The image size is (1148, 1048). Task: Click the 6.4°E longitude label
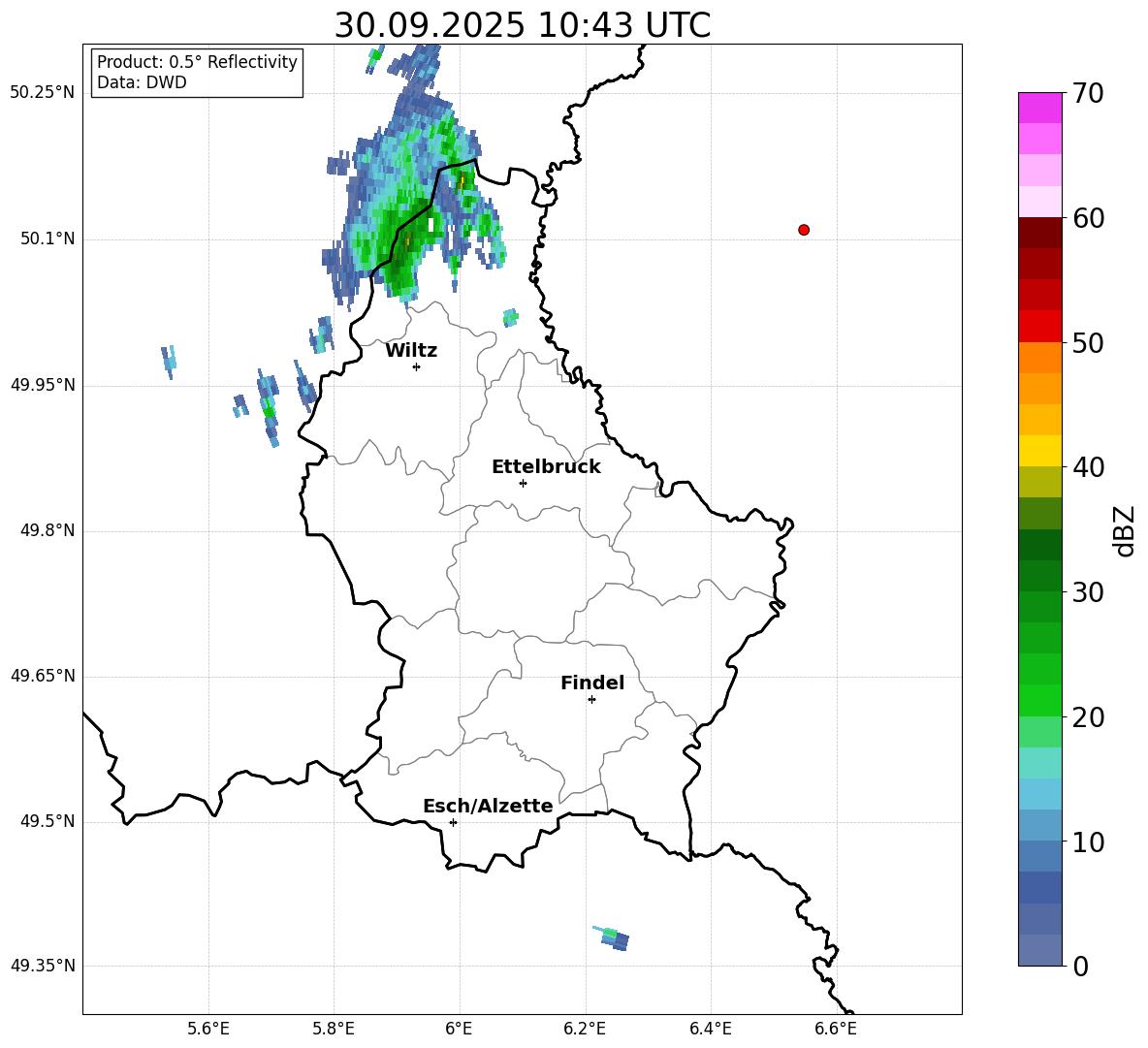tap(710, 1029)
